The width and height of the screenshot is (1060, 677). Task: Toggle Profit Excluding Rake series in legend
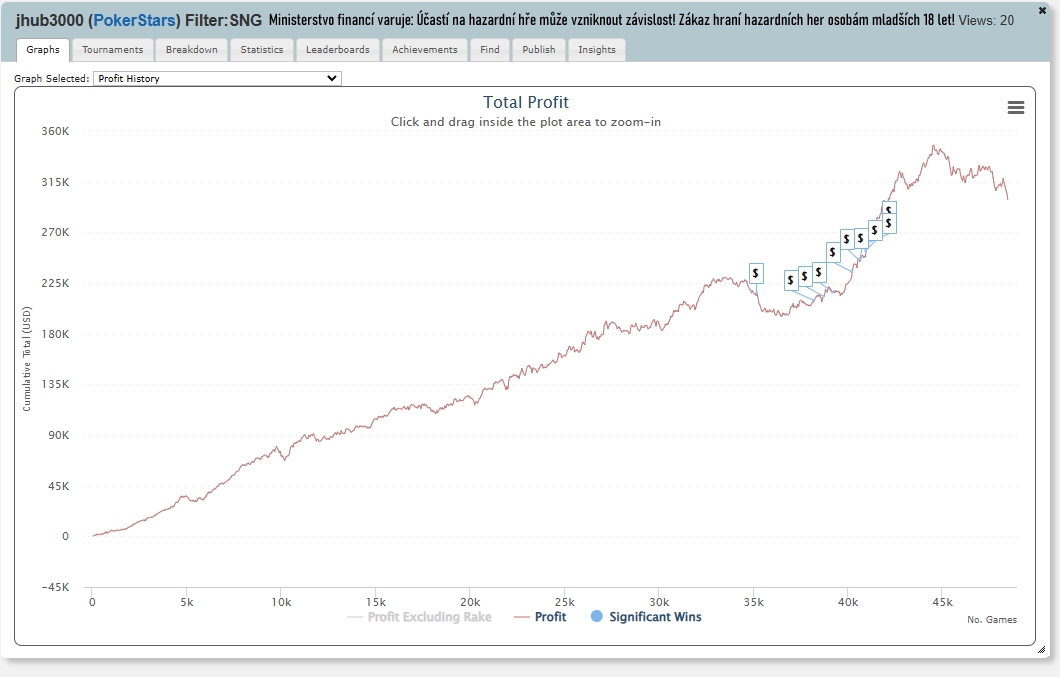[419, 617]
